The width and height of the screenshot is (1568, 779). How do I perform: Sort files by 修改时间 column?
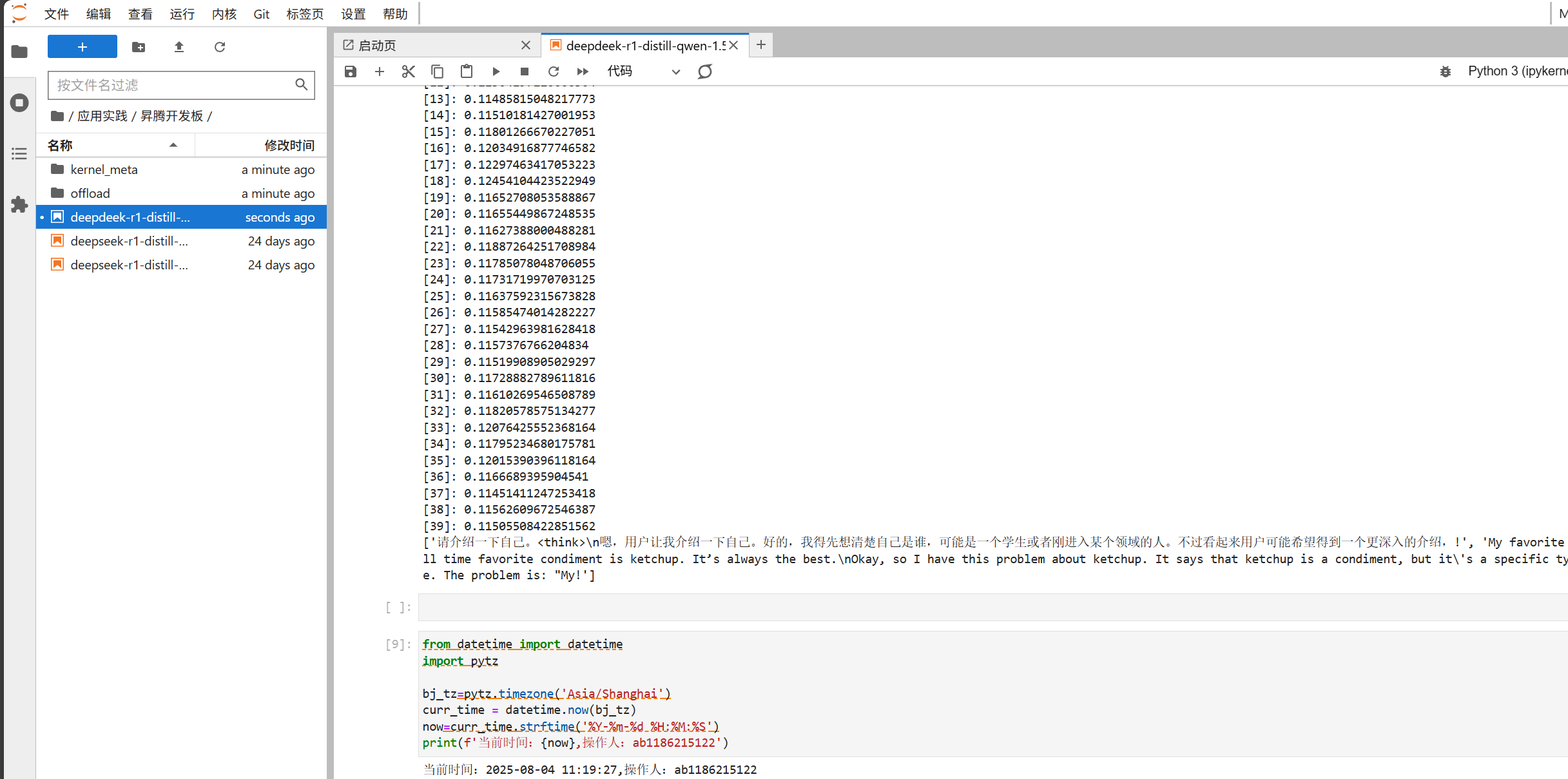click(289, 146)
